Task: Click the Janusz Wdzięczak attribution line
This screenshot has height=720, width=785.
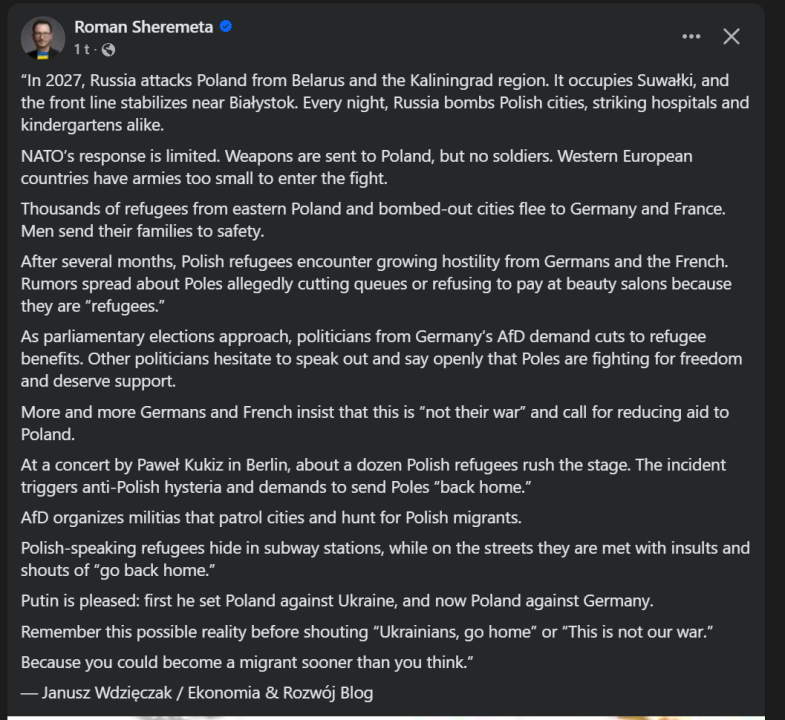Action: click(x=197, y=692)
